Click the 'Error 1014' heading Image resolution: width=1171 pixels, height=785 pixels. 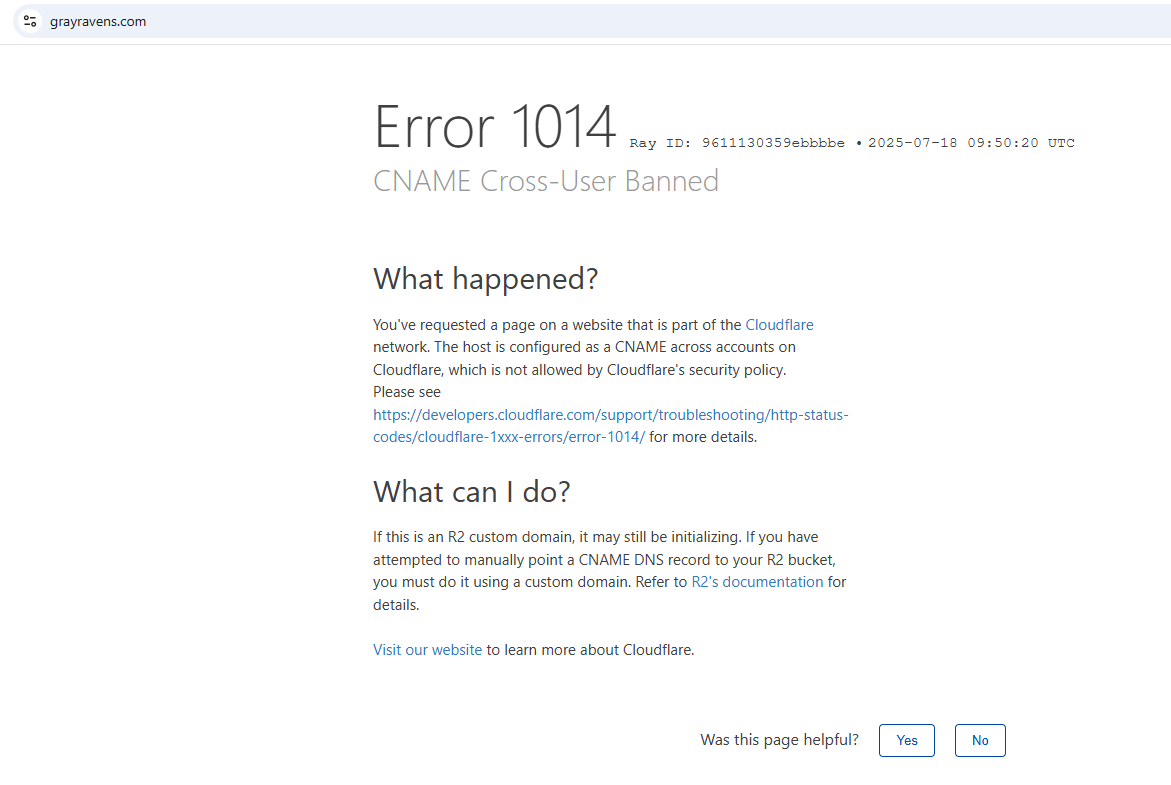click(x=494, y=126)
